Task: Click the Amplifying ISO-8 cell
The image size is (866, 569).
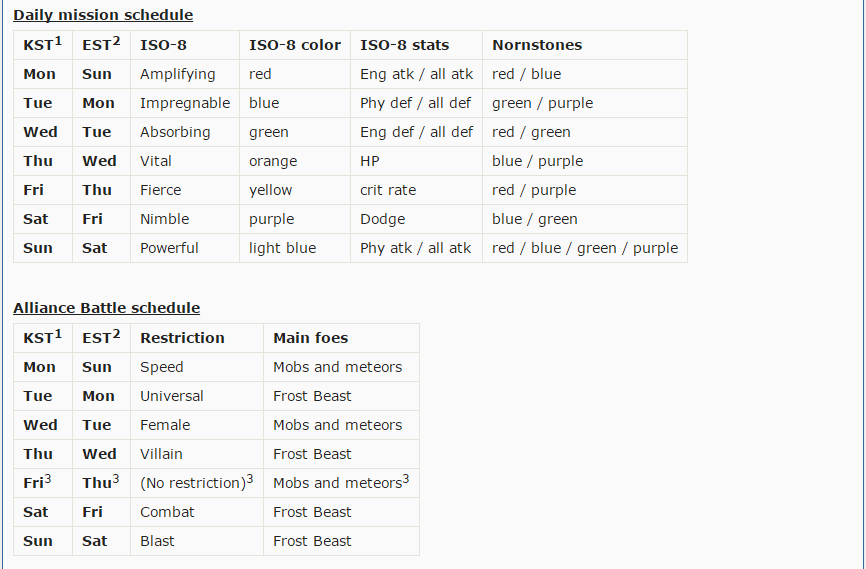Action: (x=177, y=74)
